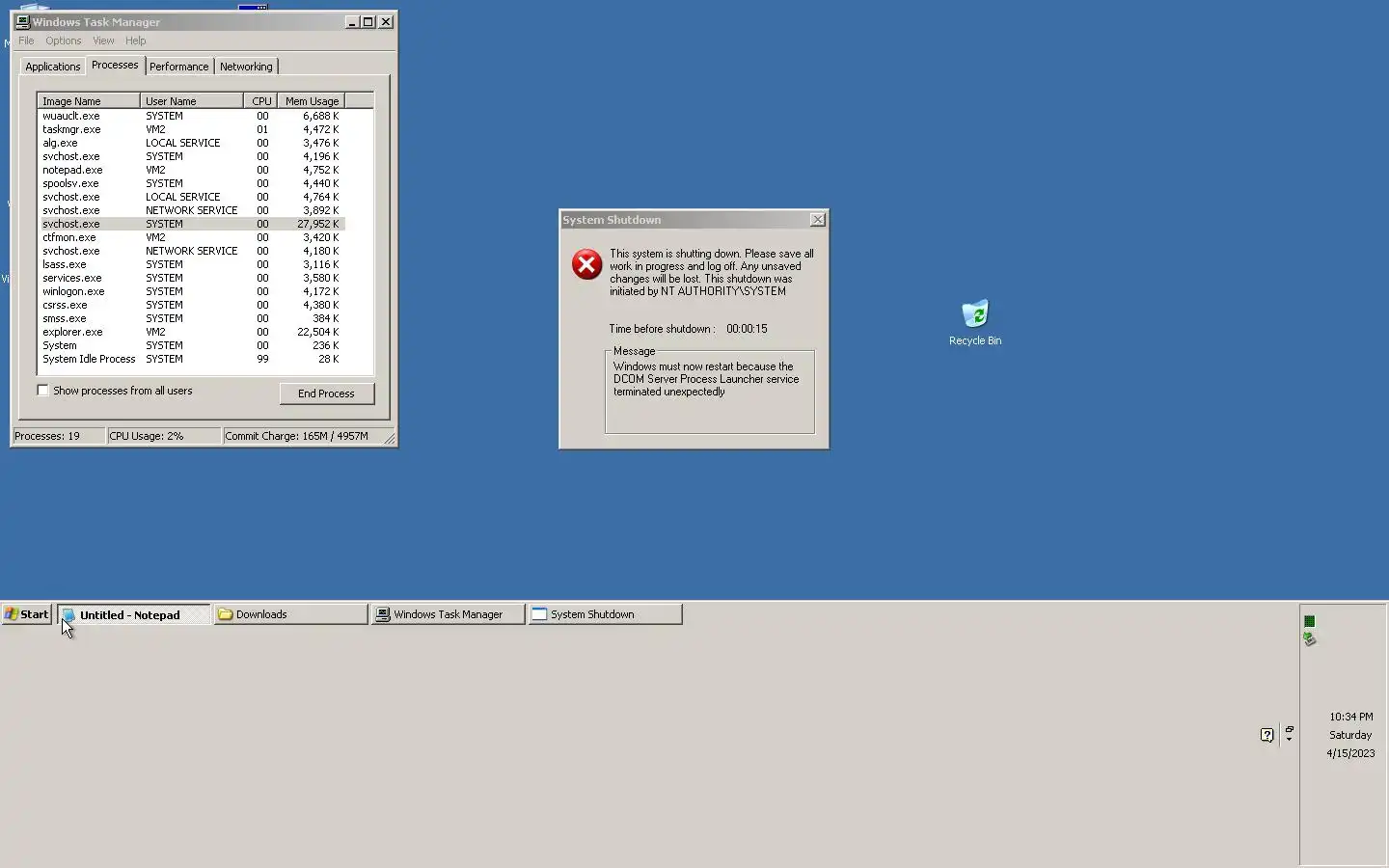Select the csrss.exe process row

(191, 305)
